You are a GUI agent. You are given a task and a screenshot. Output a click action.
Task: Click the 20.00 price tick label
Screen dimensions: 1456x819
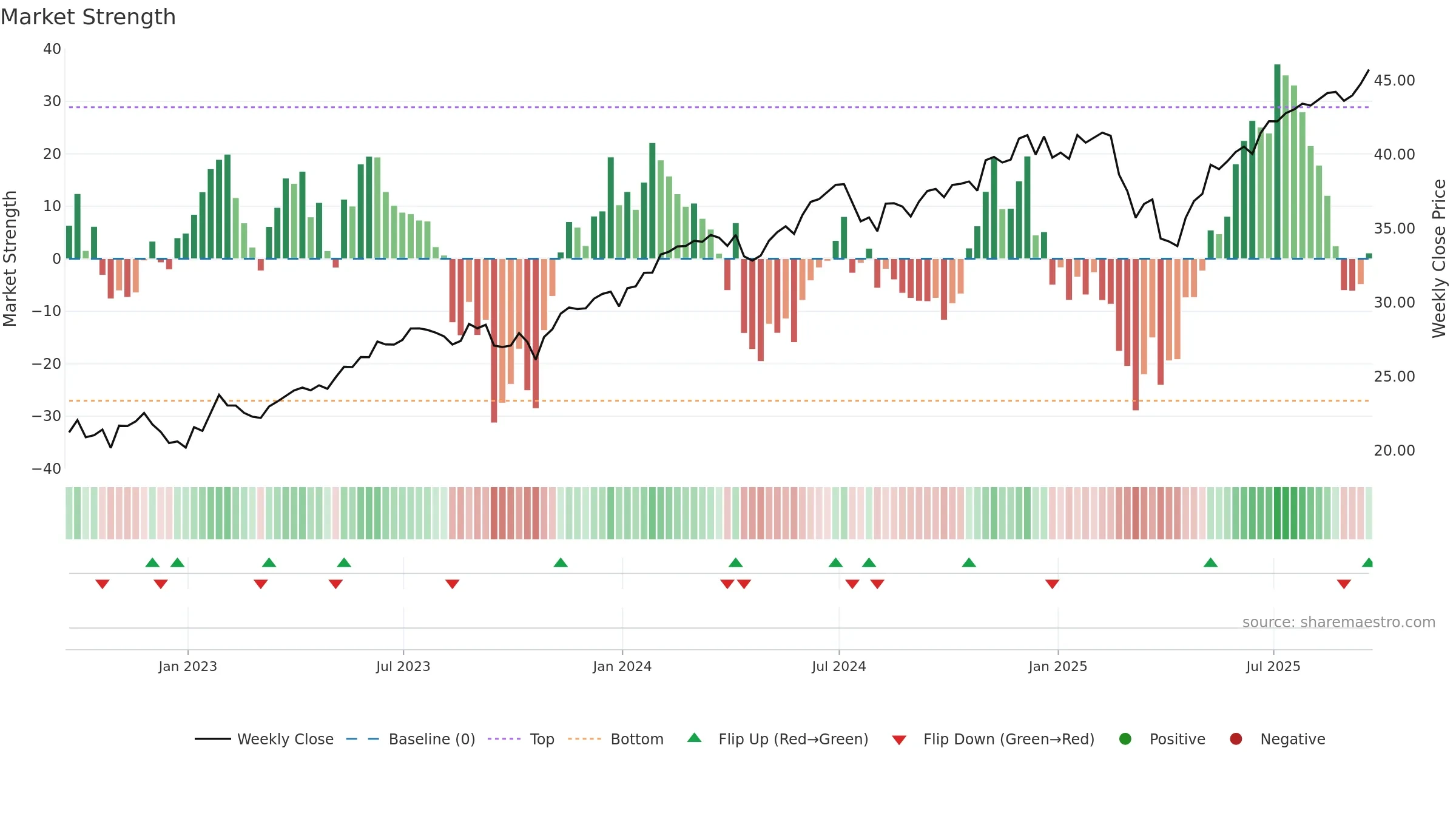pyautogui.click(x=1394, y=450)
